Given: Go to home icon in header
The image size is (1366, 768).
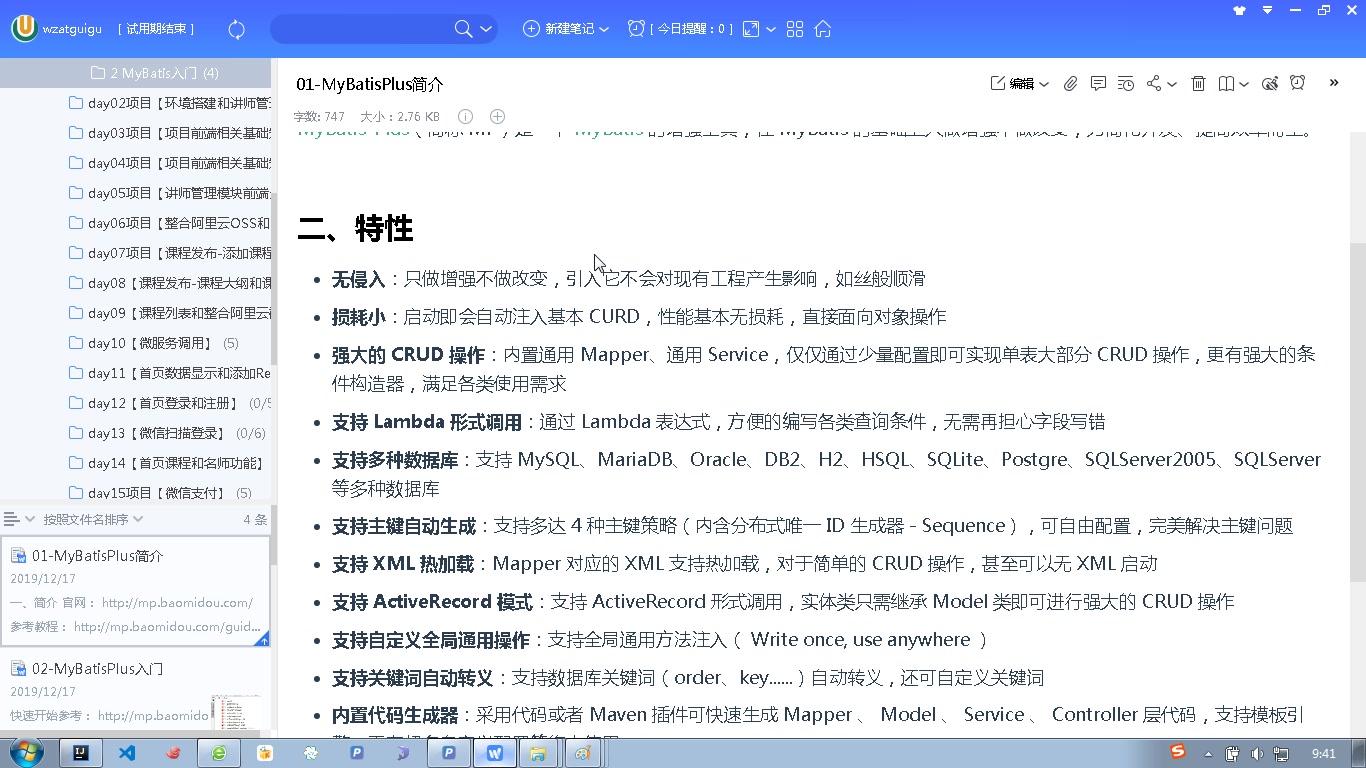Looking at the screenshot, I should 823,29.
